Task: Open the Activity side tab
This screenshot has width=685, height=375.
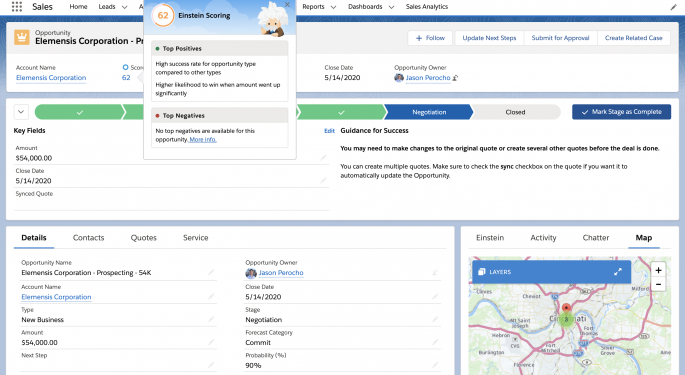Action: coord(543,238)
